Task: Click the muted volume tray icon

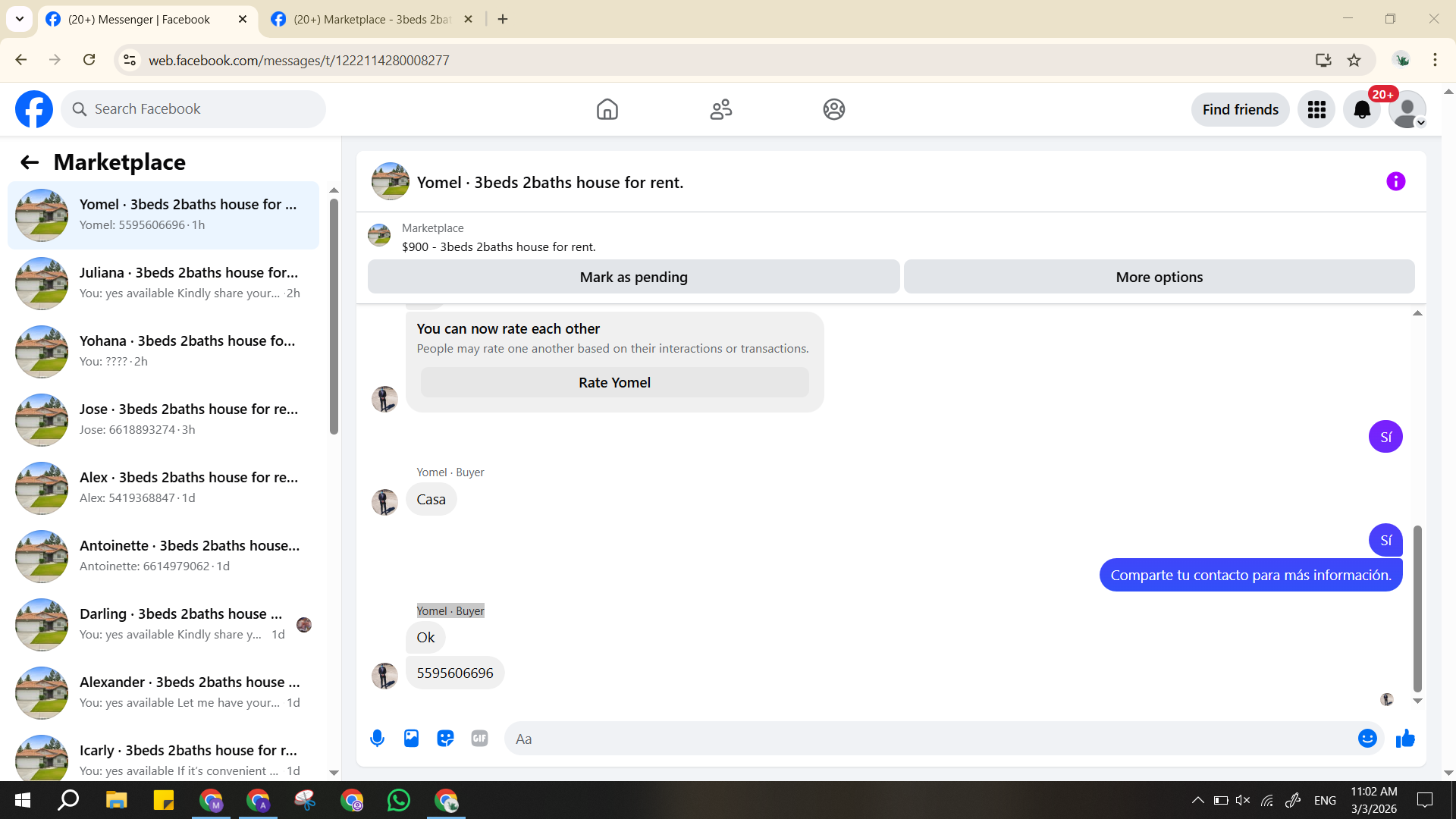Action: [1243, 800]
